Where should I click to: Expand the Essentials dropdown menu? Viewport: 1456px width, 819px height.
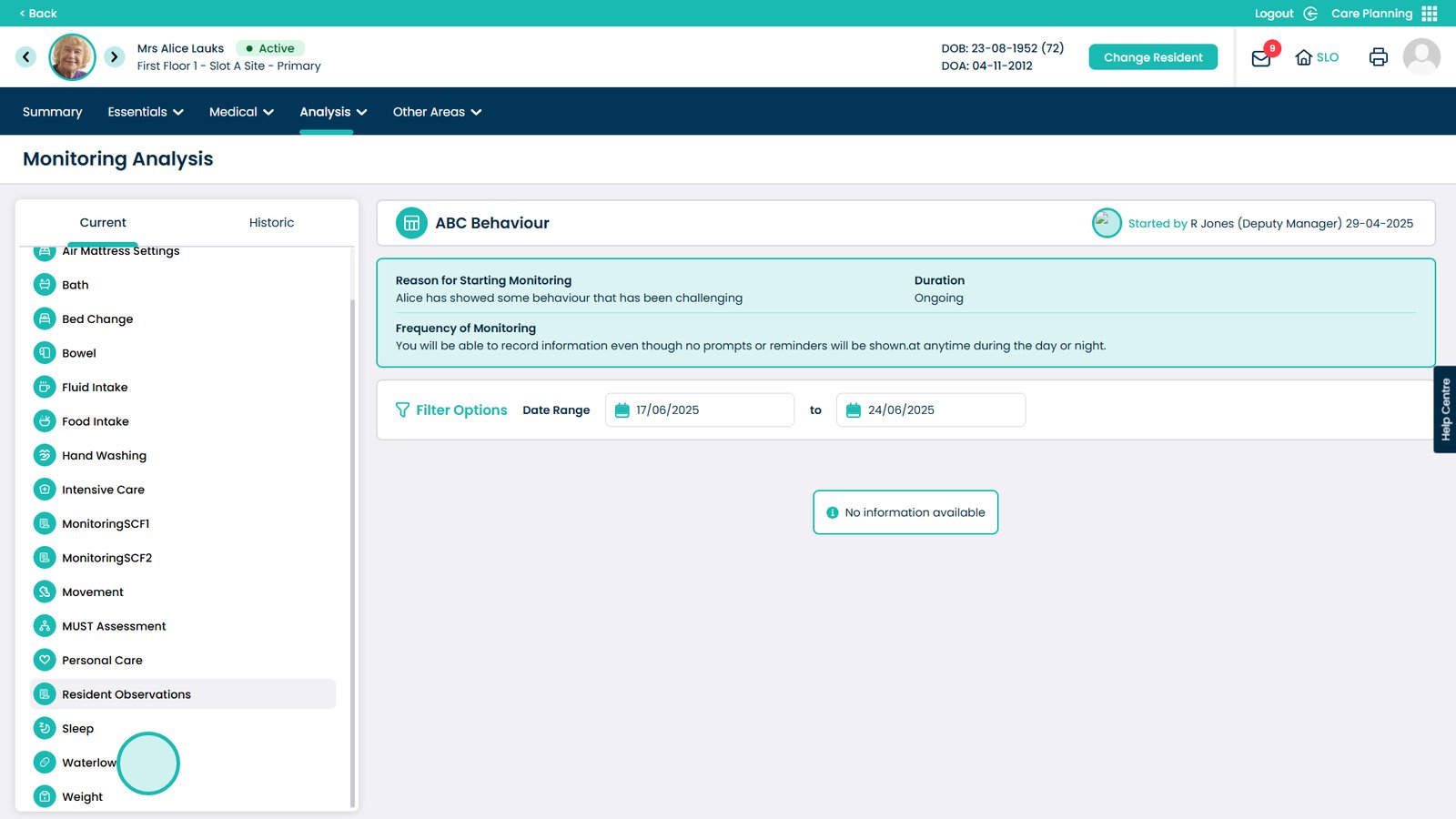coord(146,112)
